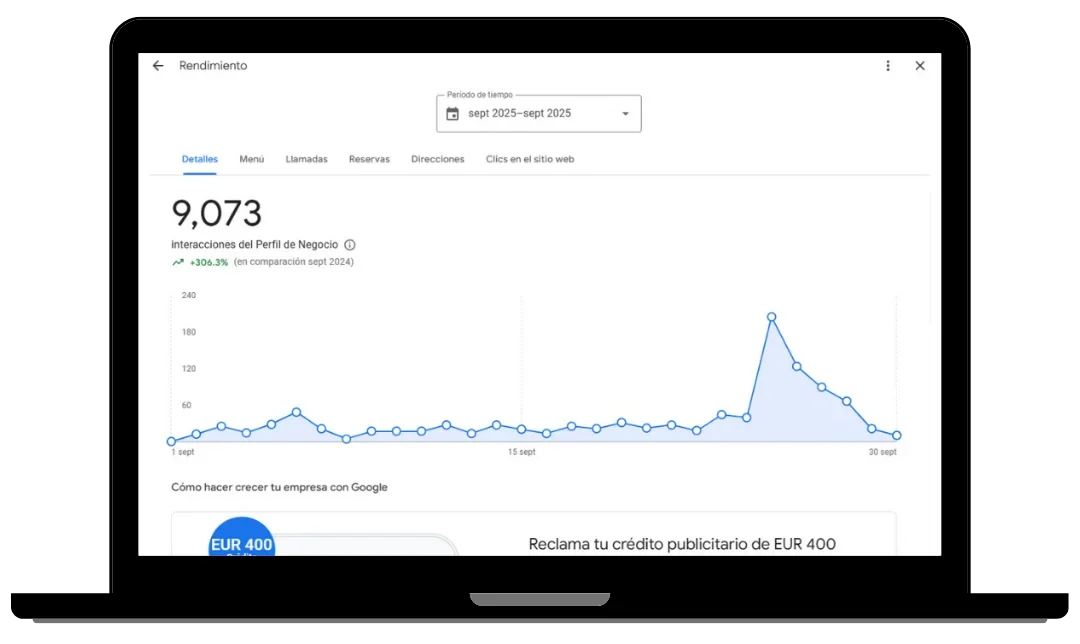
Task: Click the green upward trend arrow
Action: click(x=179, y=261)
